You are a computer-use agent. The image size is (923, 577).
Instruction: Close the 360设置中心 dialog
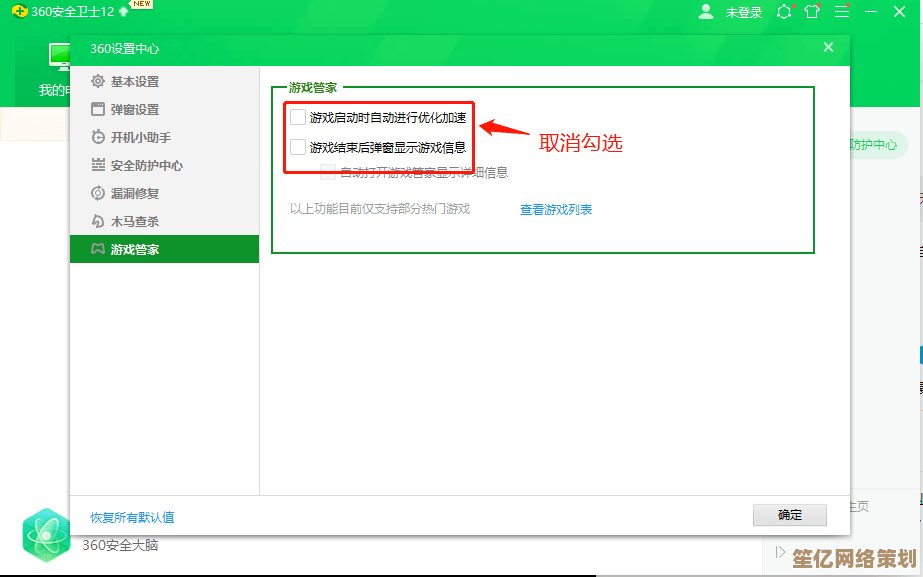828,47
